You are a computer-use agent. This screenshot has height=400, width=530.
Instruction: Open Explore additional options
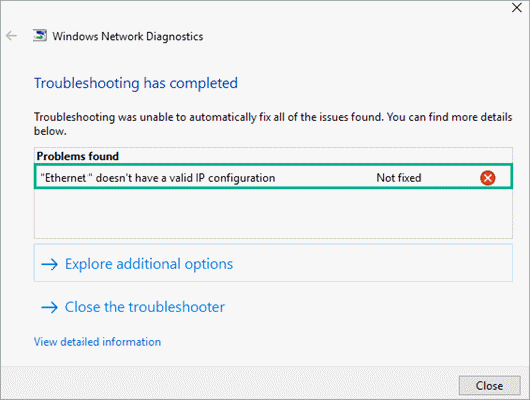click(273, 263)
